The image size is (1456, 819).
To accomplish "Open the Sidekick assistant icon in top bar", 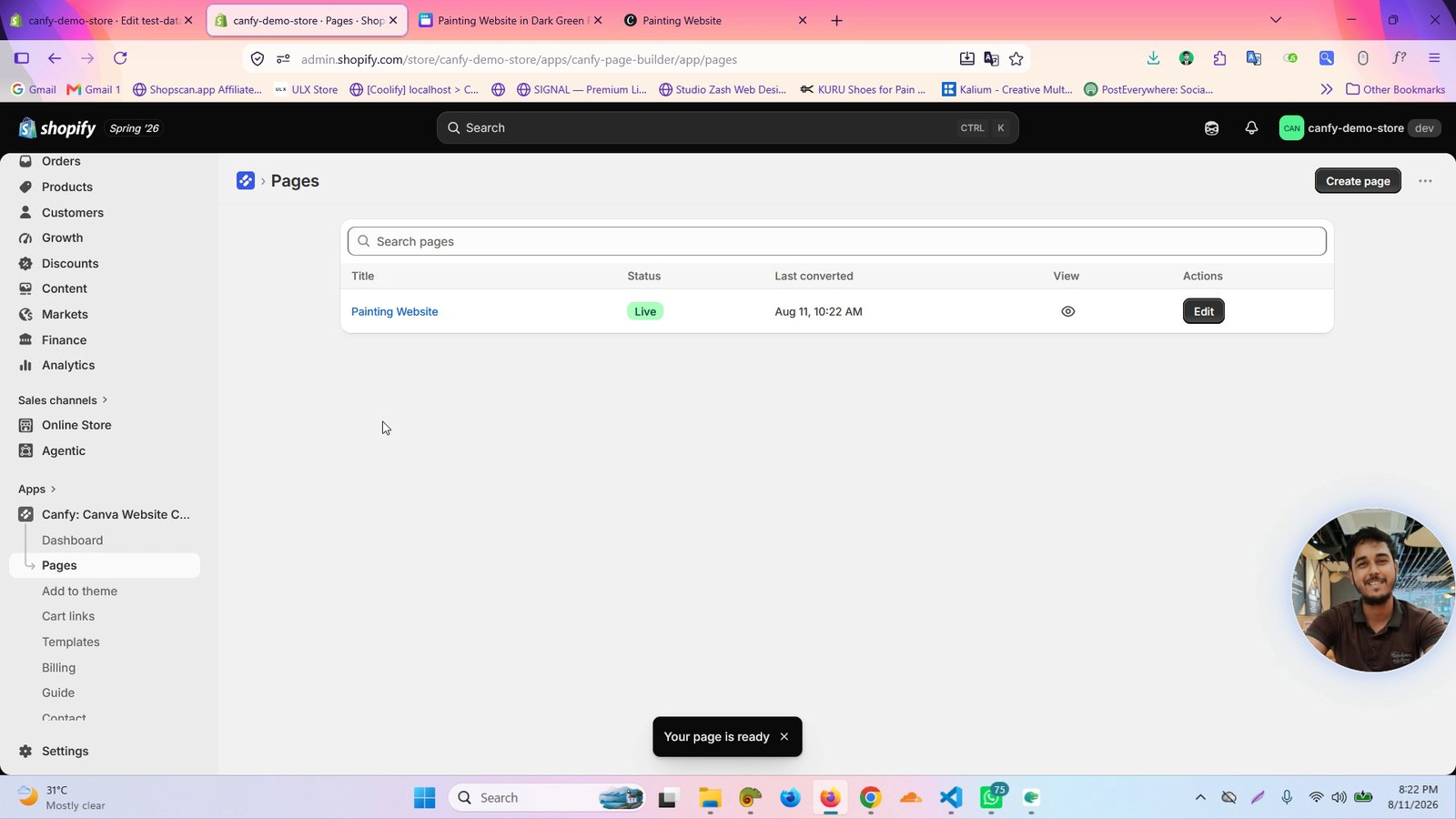I will pos(1211,128).
